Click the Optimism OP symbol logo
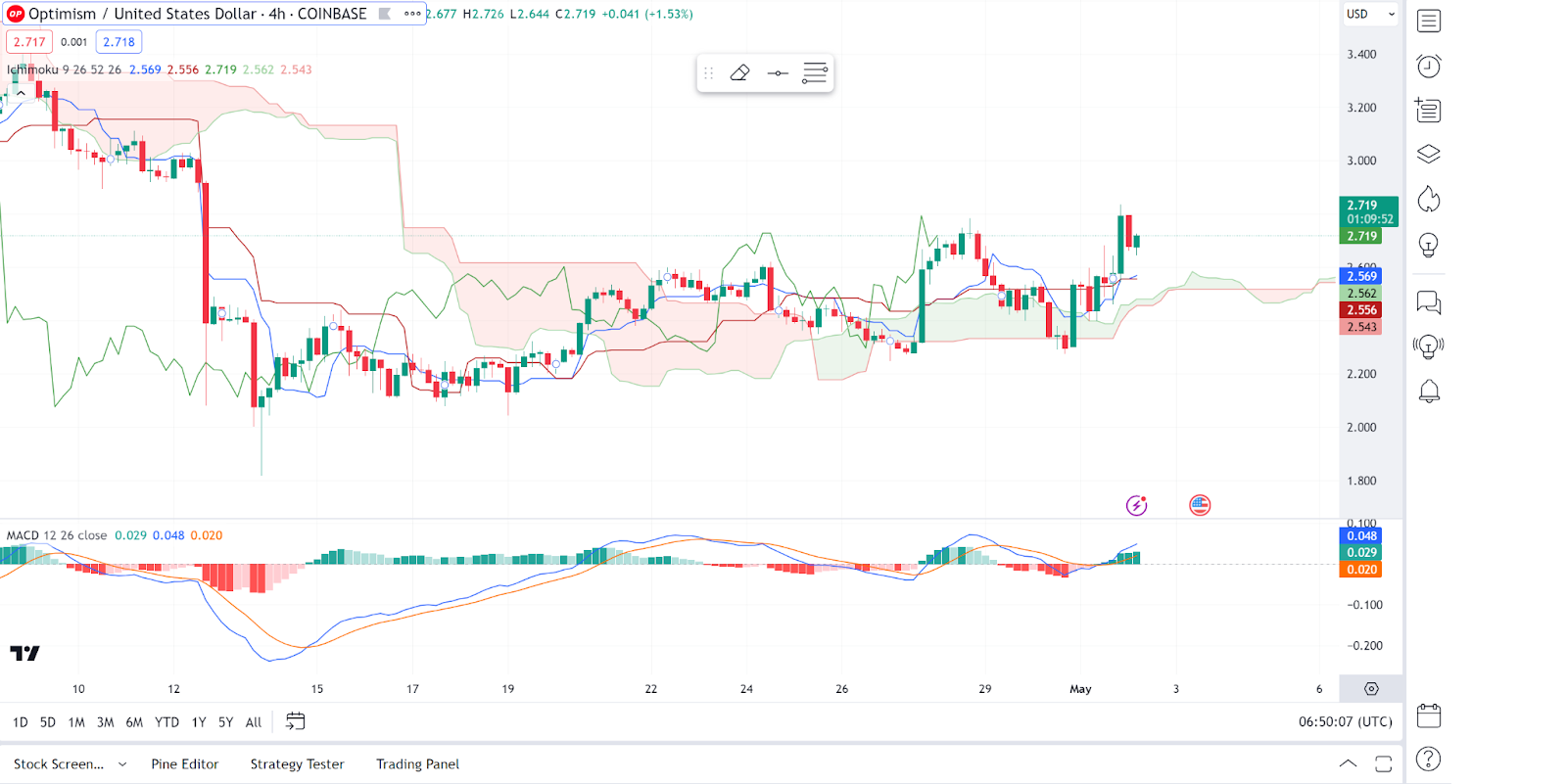This screenshot has width=1567, height=784. tap(16, 14)
